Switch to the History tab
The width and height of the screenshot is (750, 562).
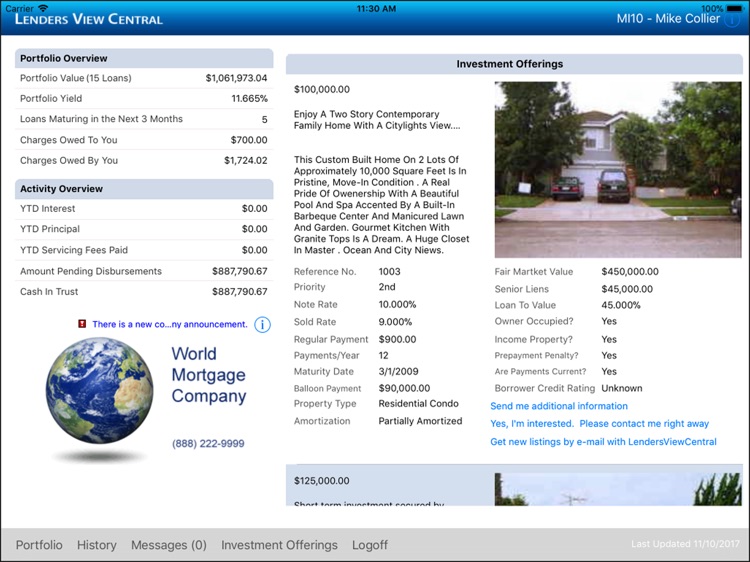click(x=97, y=545)
